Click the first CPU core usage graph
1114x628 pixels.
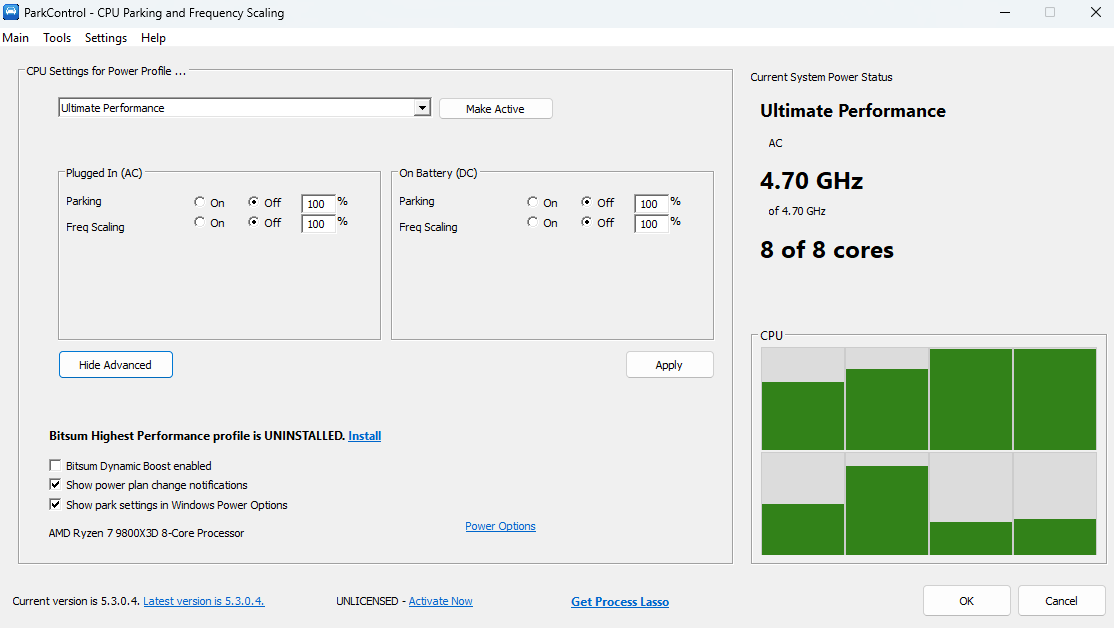tap(803, 399)
